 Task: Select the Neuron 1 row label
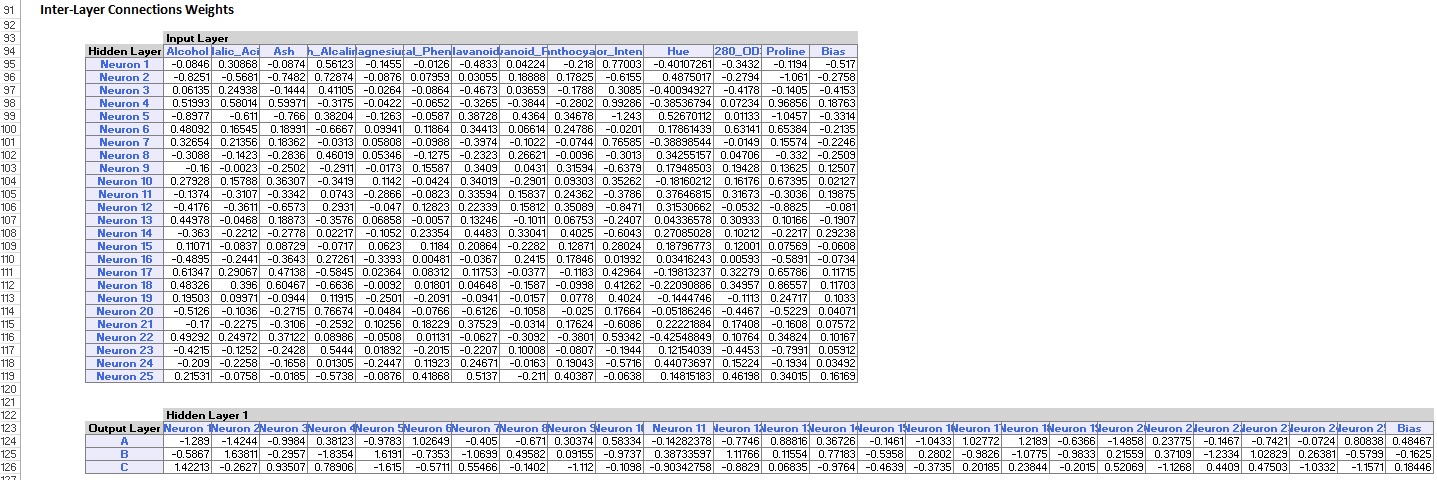click(x=125, y=64)
